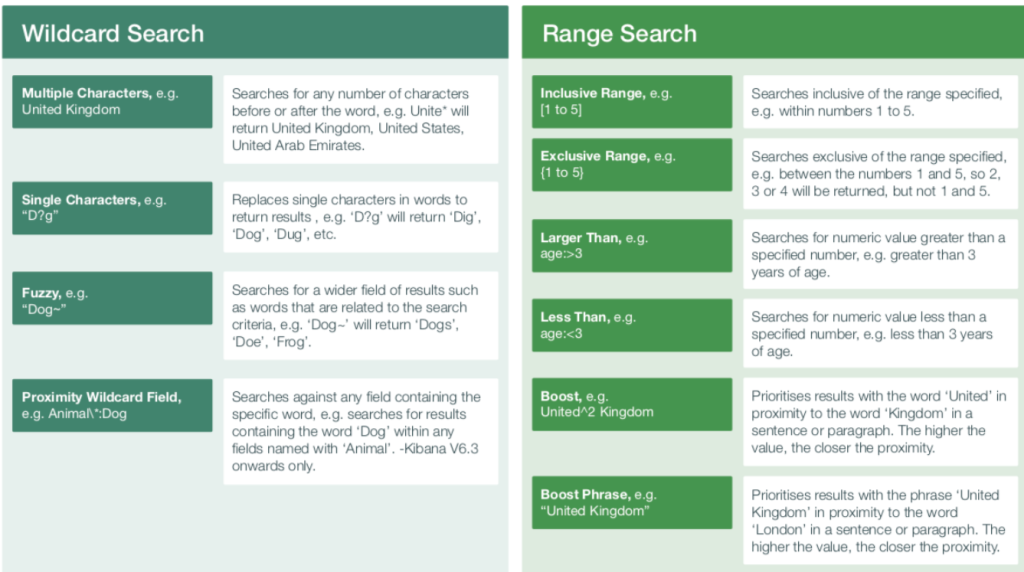
Task: Click the Unite* wildcard description text
Action: pos(360,119)
